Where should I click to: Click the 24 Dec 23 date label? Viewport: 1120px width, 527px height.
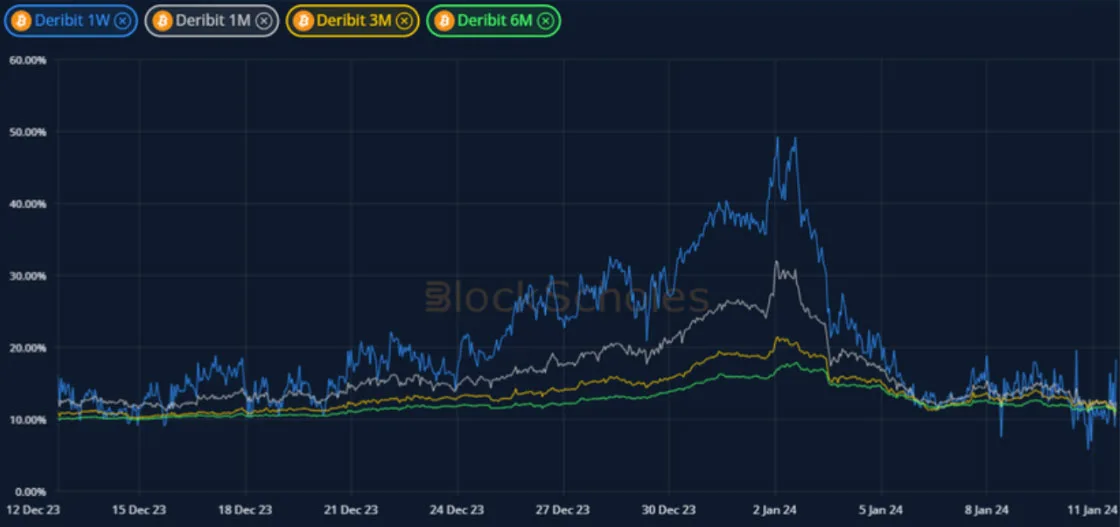(457, 510)
